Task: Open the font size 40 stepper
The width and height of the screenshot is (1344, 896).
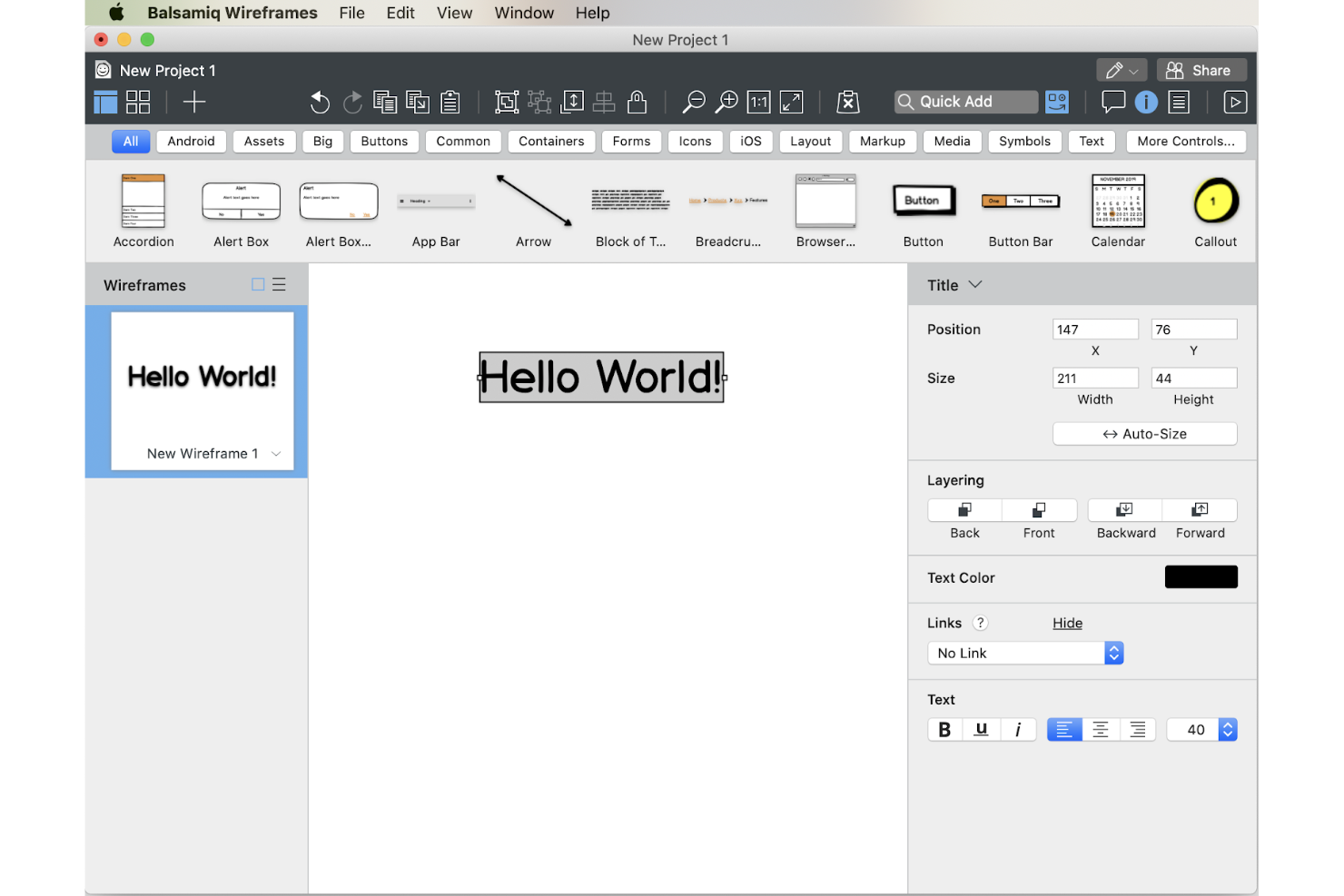Action: pyautogui.click(x=1228, y=729)
